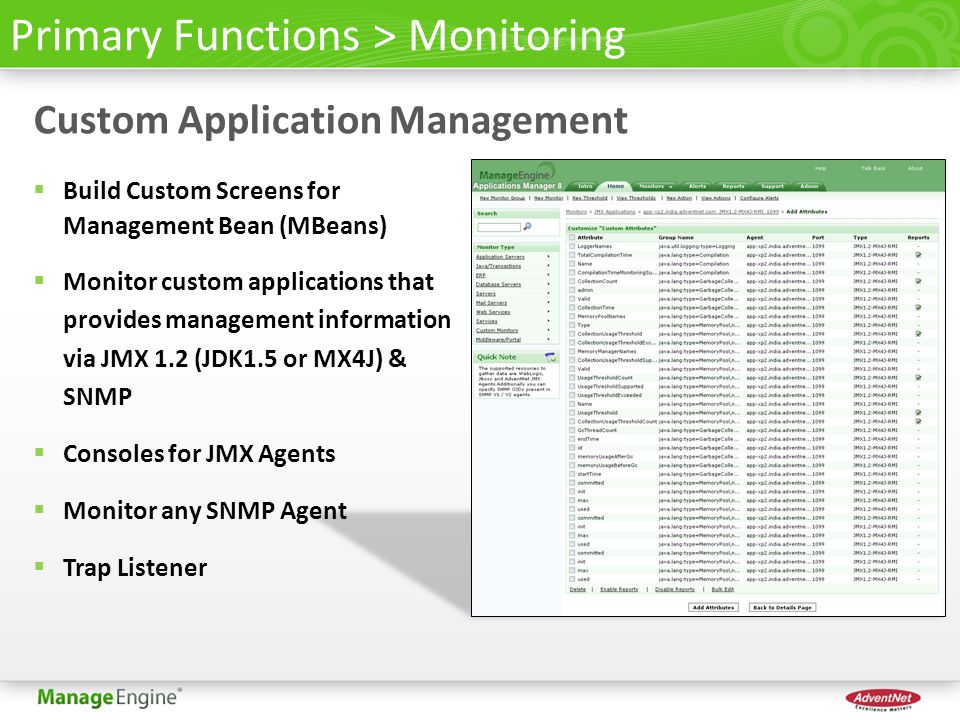This screenshot has height=720, width=960.
Task: Focus the Search input field
Action: point(499,227)
